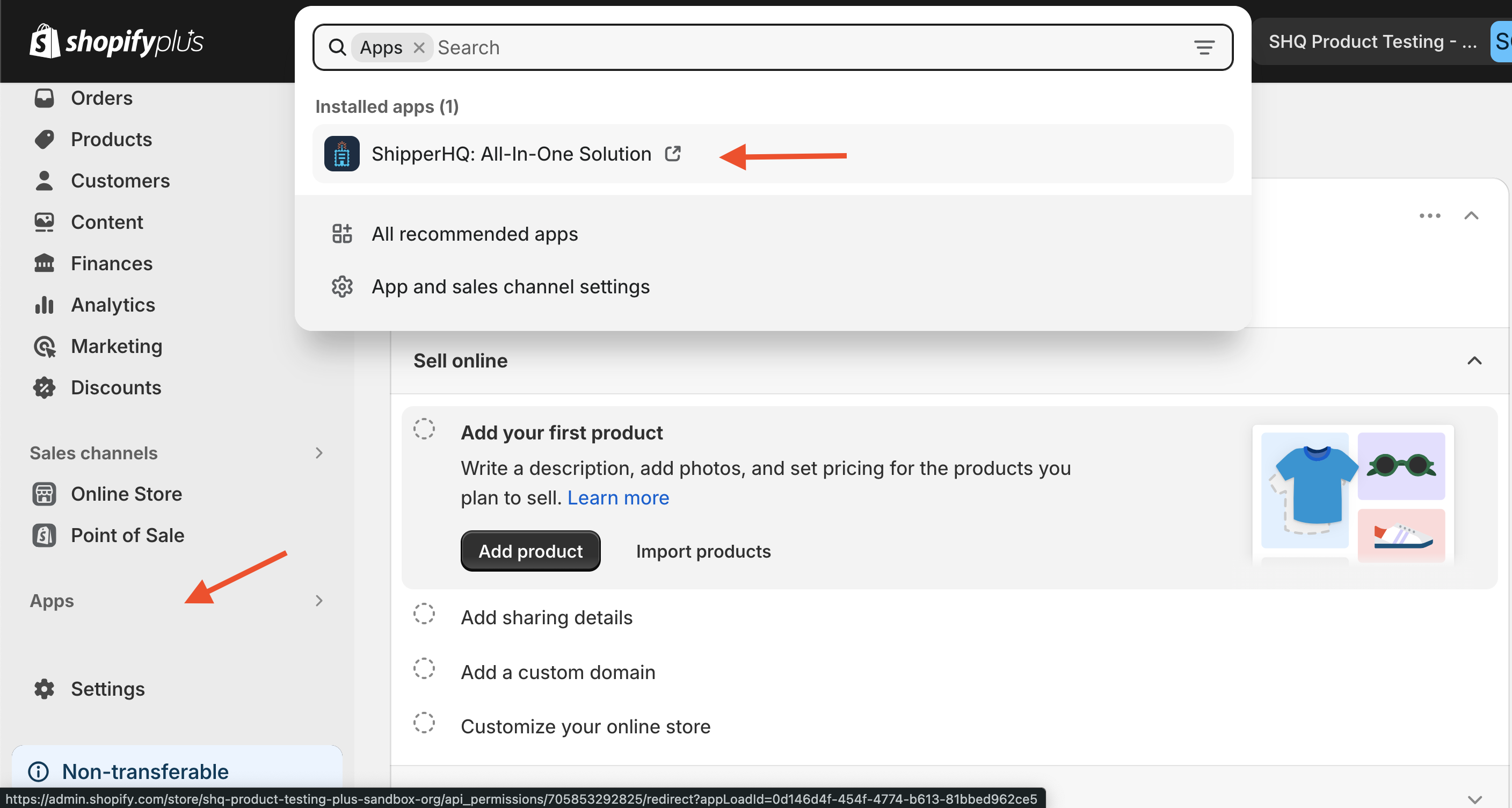Check the Add sharing details circle
This screenshot has width=1512, height=808.
(424, 614)
